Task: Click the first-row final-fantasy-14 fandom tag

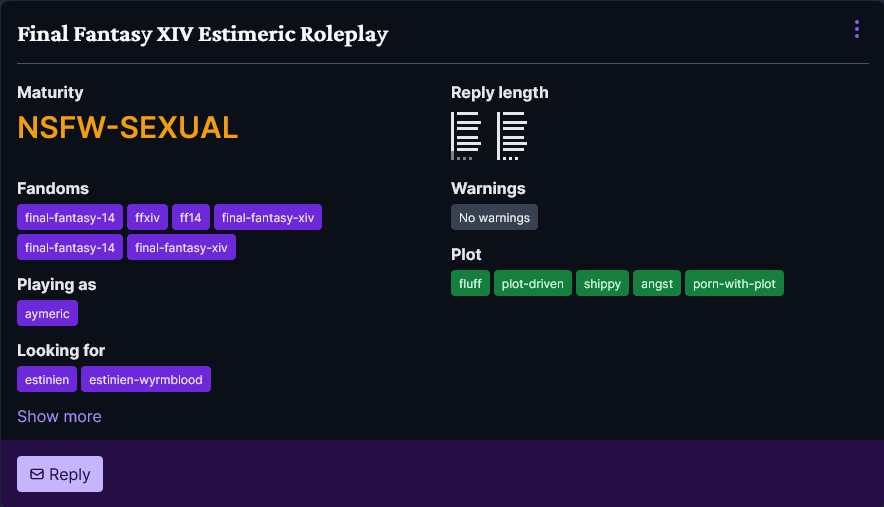Action: [x=70, y=217]
